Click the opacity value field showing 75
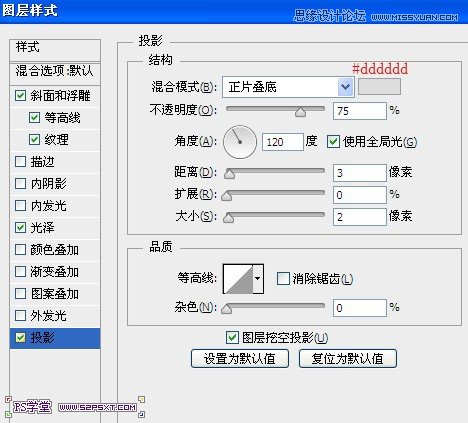468x423 pixels. click(x=360, y=111)
